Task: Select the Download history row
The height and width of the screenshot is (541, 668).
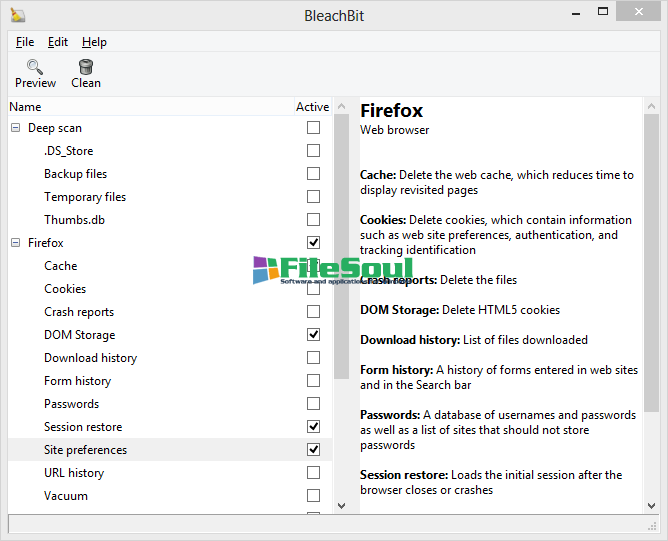Action: (170, 357)
